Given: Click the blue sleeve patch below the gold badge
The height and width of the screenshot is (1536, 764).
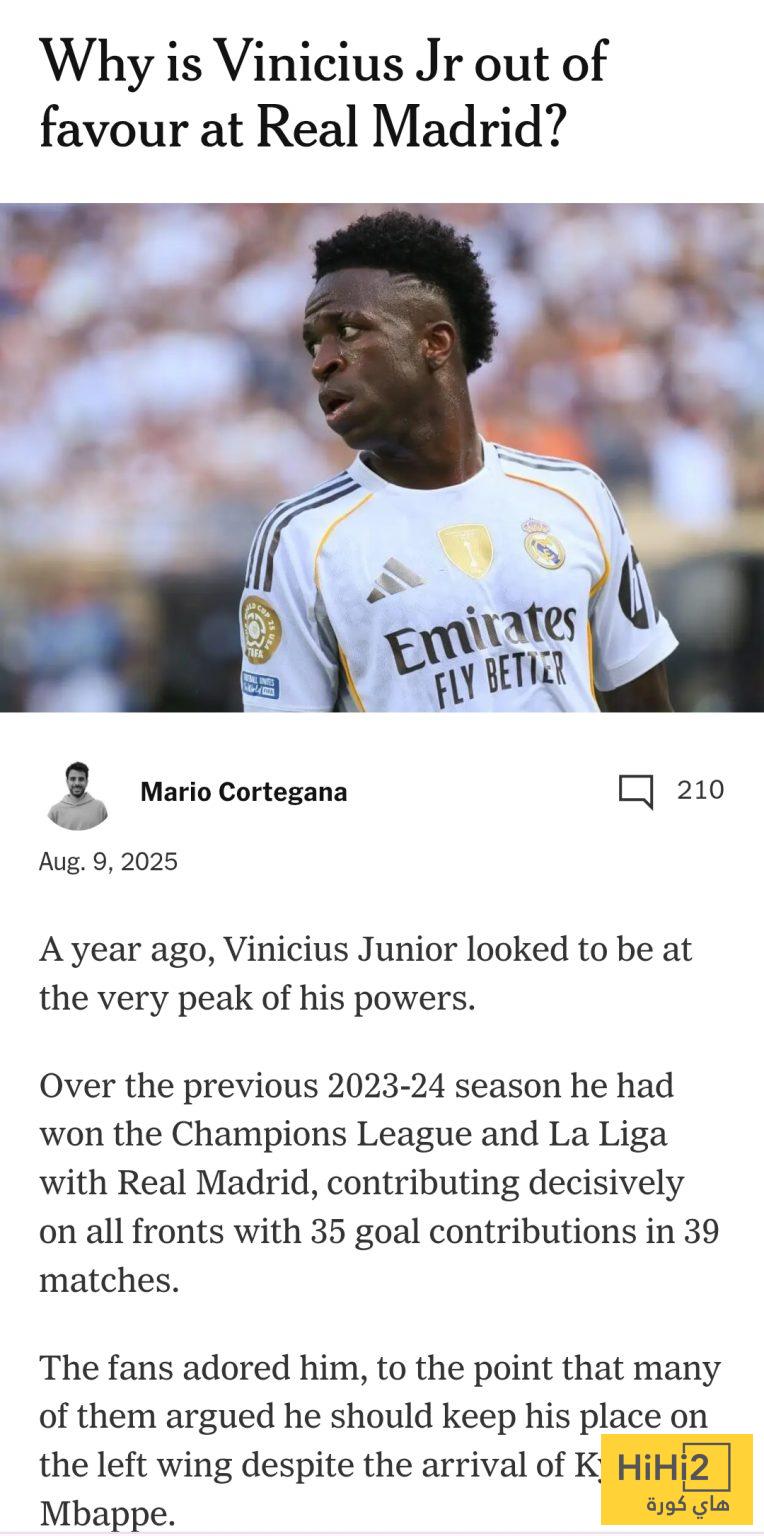Looking at the screenshot, I should 260,685.
